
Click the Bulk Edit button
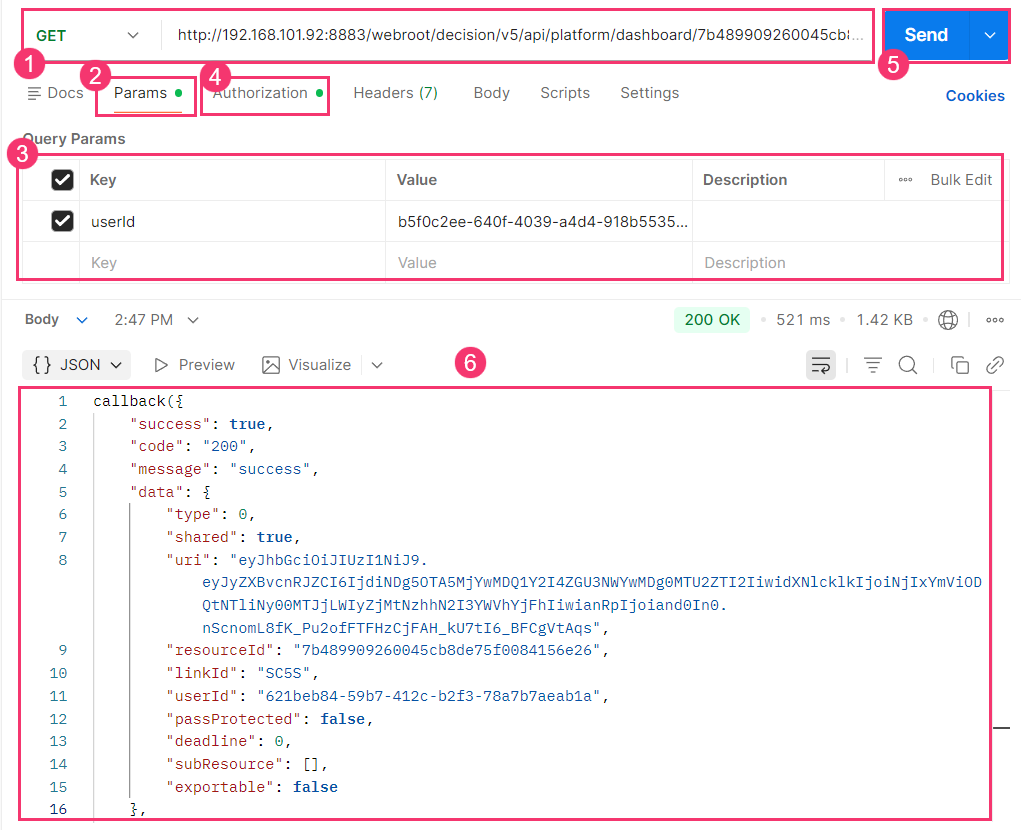960,180
